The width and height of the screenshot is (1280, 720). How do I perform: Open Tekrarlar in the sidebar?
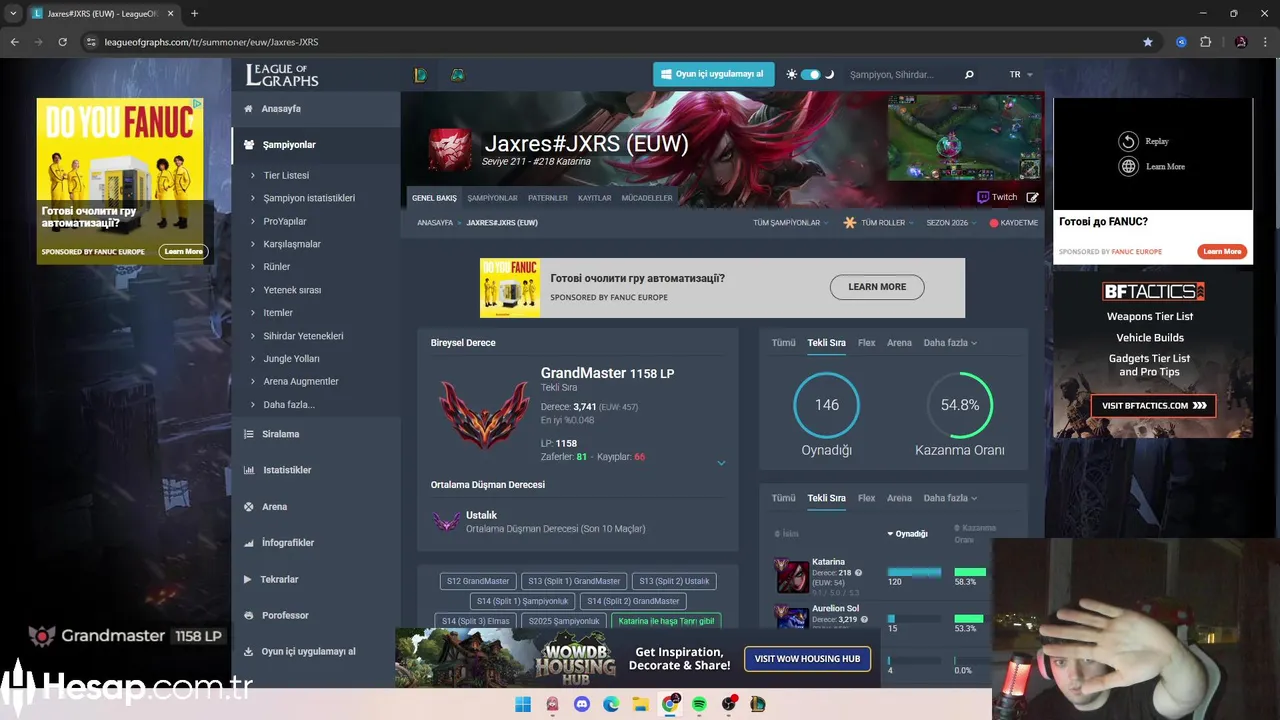(x=279, y=579)
